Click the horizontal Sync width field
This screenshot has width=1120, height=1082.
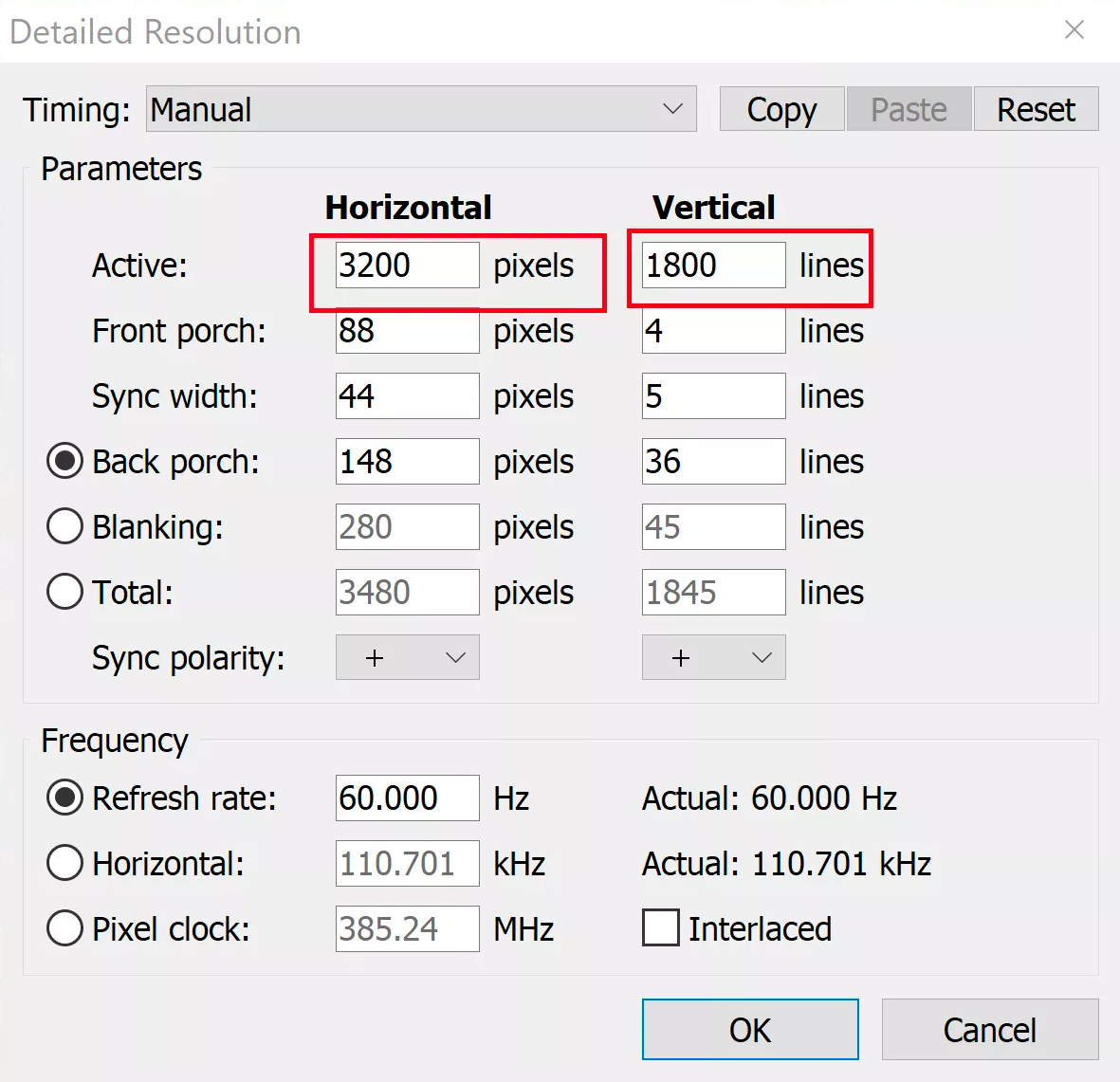(x=408, y=395)
